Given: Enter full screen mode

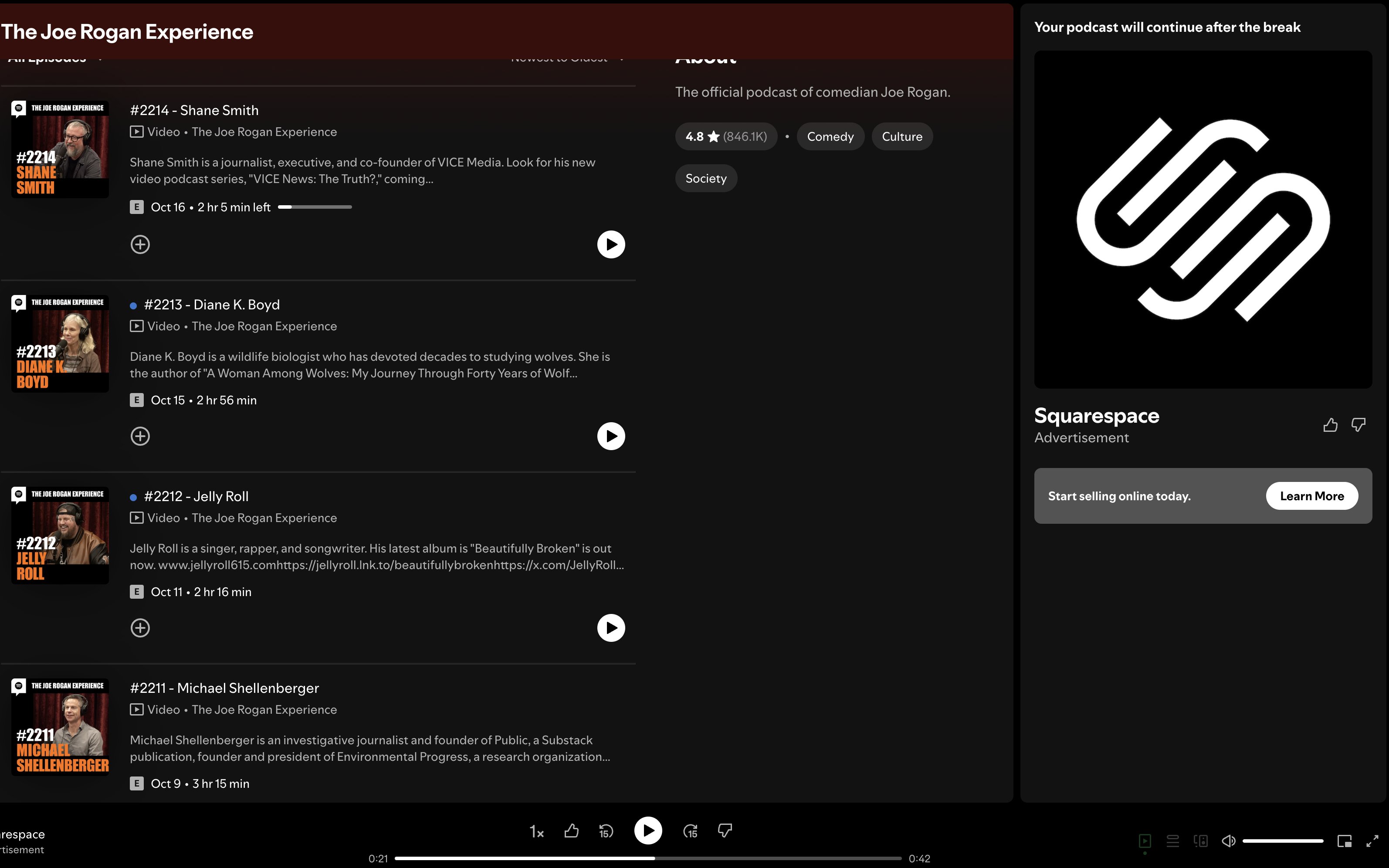Looking at the screenshot, I should coord(1372,841).
